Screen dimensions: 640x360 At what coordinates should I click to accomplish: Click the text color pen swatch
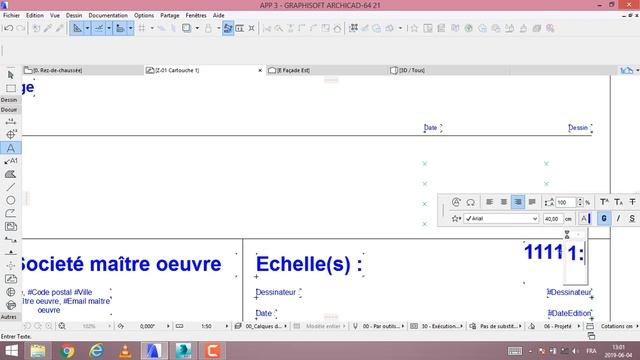(x=585, y=219)
